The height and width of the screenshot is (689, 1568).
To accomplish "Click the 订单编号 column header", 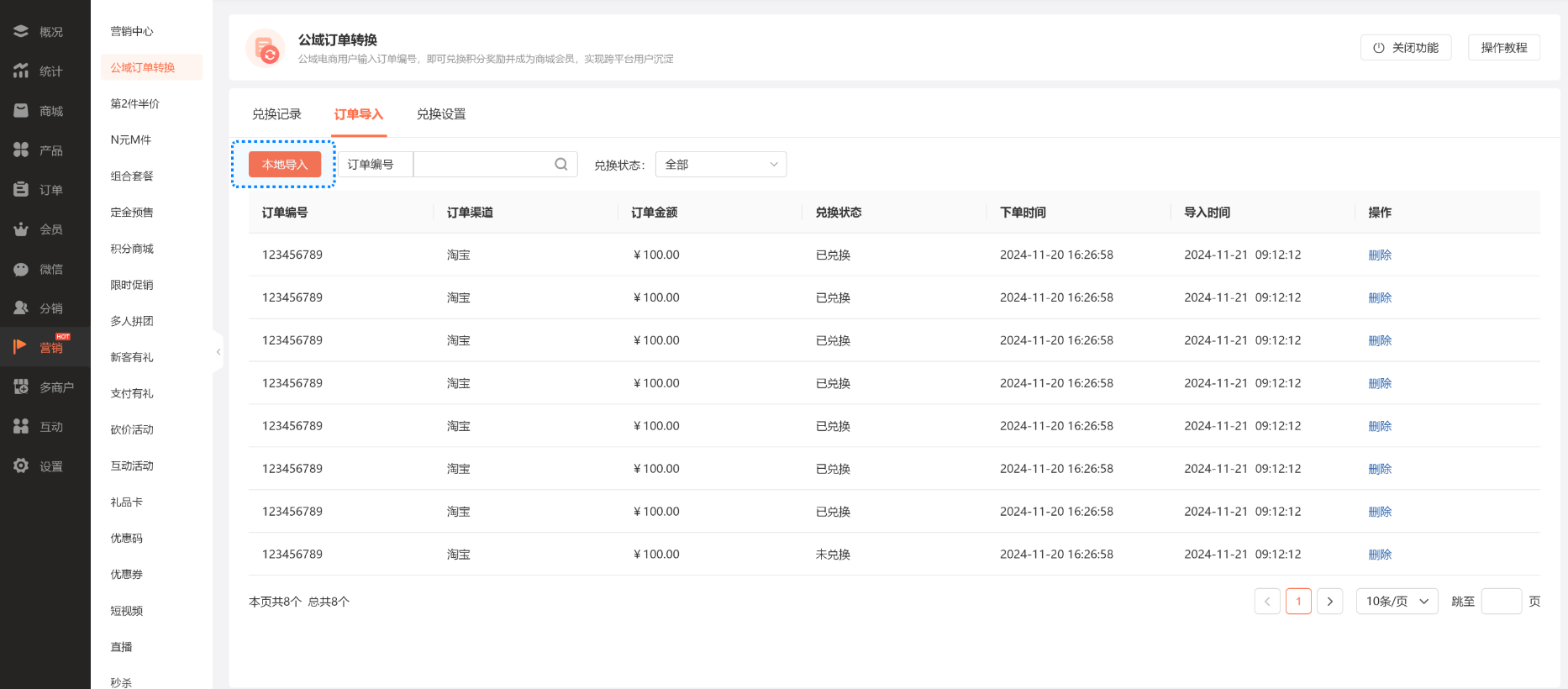I will (x=285, y=213).
